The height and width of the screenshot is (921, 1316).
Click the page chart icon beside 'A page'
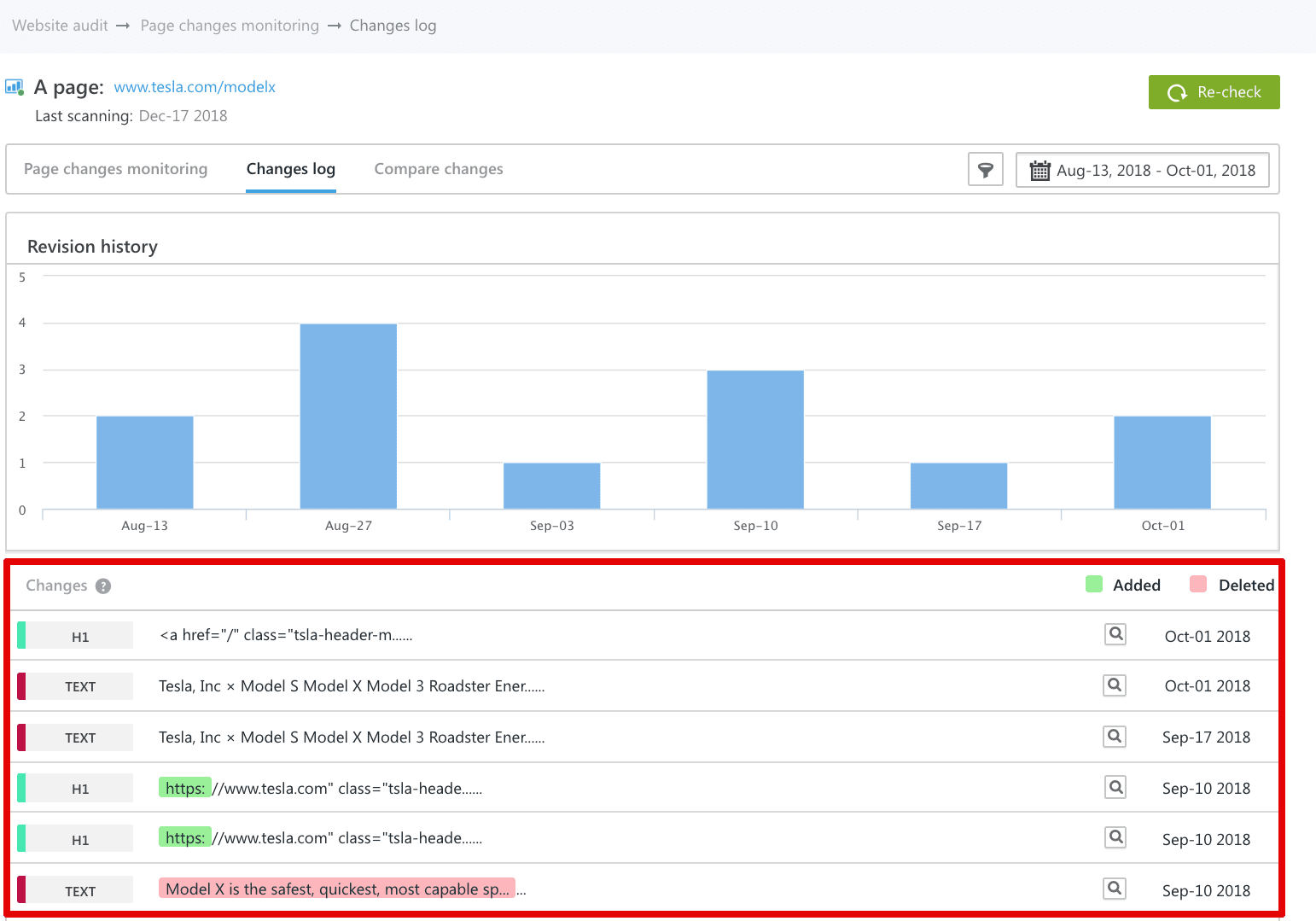pyautogui.click(x=15, y=87)
